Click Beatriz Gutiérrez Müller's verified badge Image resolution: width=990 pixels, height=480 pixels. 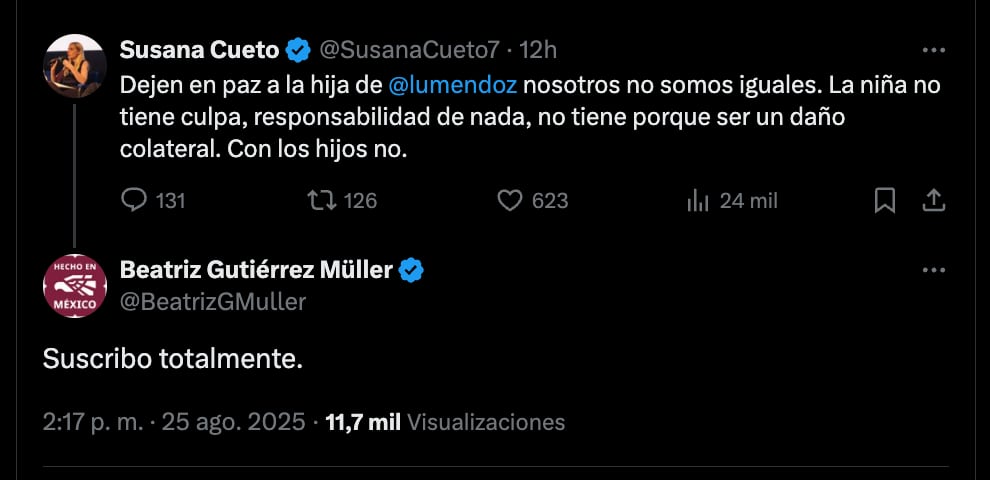point(412,269)
